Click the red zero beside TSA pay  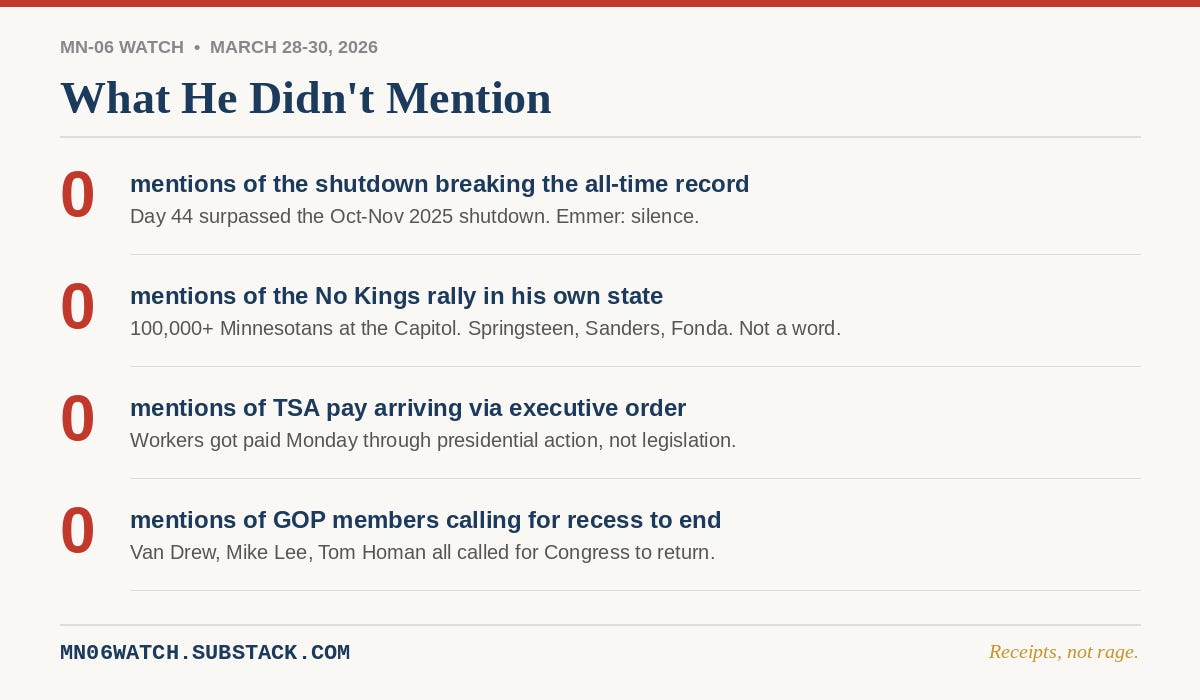pos(78,419)
